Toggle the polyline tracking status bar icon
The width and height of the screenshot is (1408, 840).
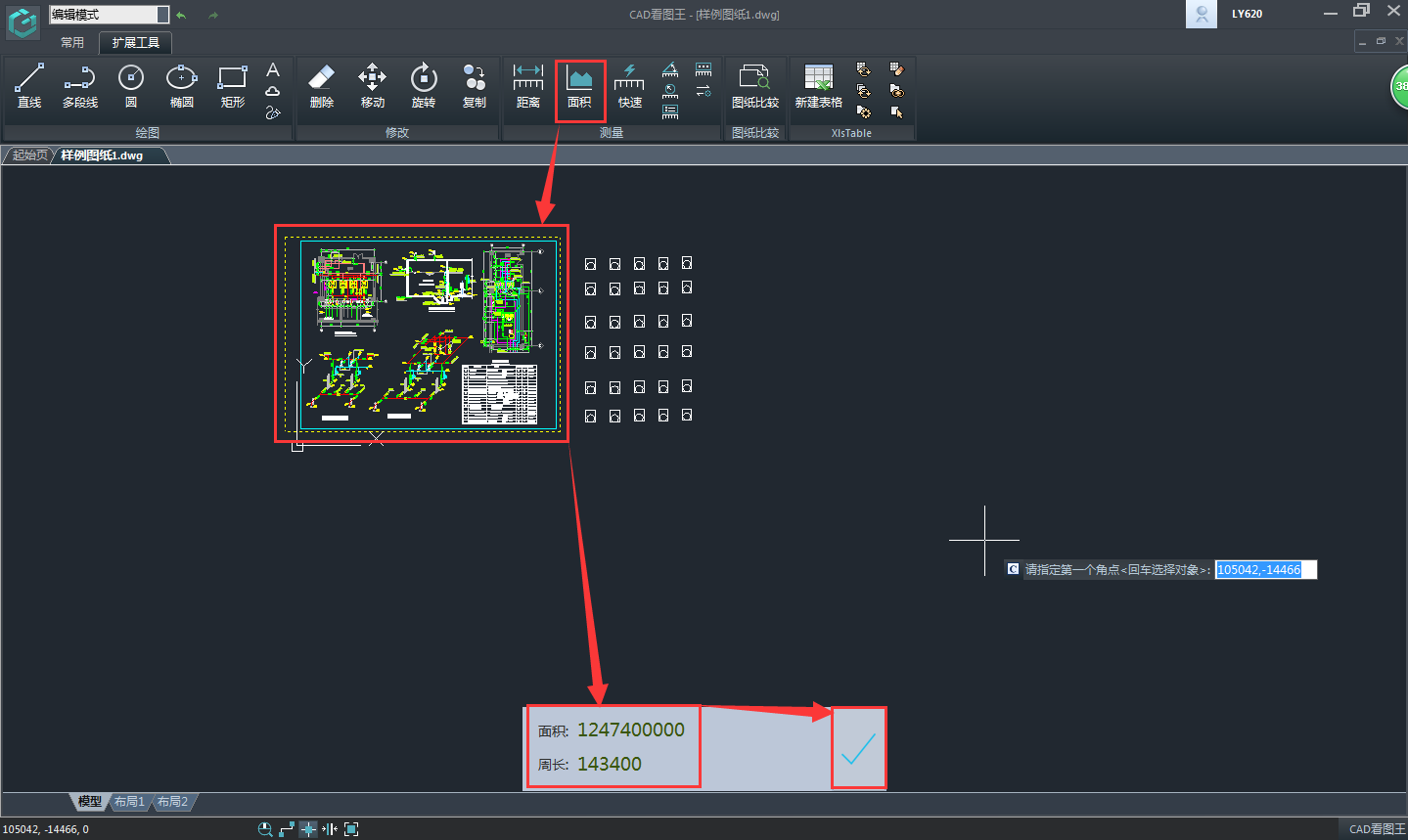click(287, 829)
